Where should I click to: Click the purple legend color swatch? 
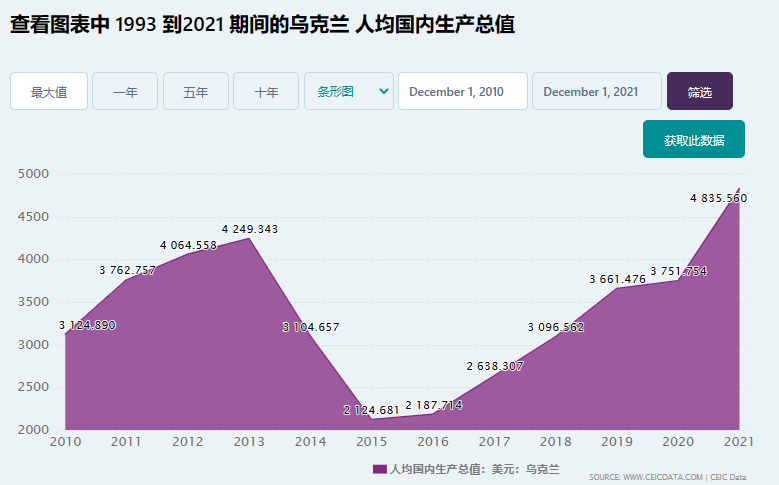379,469
